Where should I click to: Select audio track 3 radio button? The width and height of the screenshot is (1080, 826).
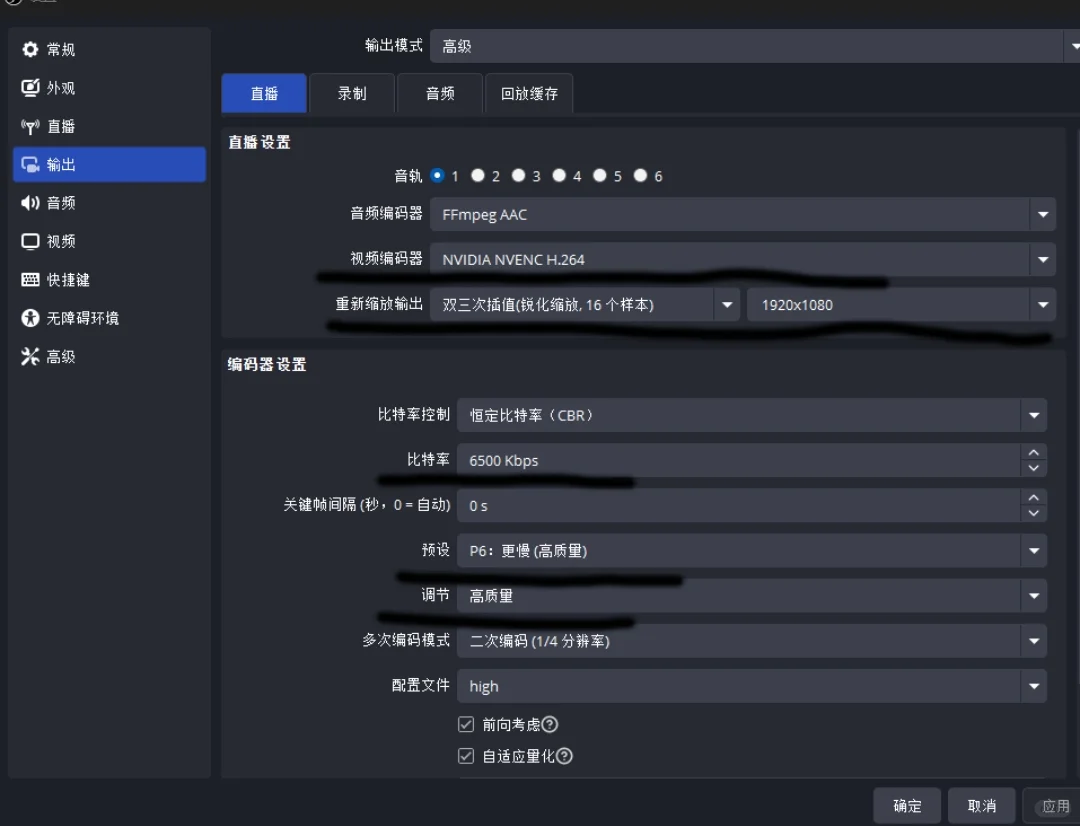519,174
